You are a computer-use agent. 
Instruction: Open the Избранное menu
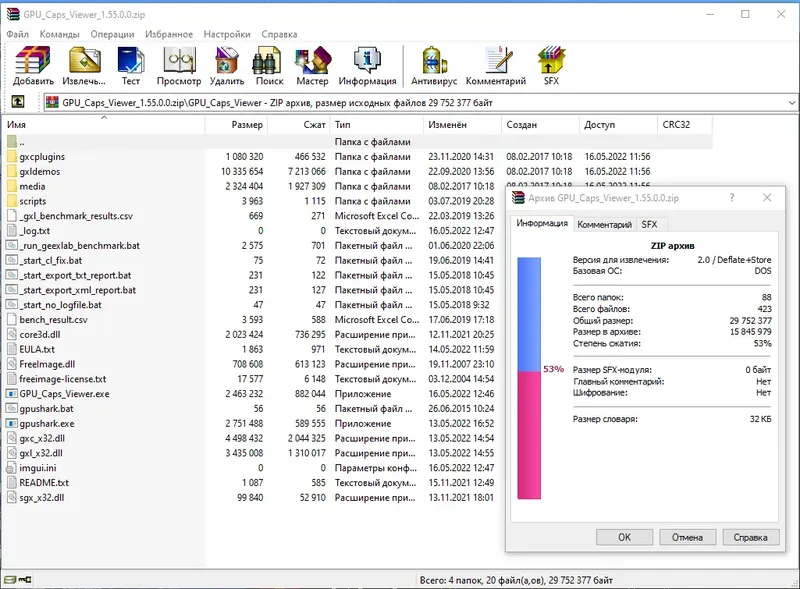[169, 34]
